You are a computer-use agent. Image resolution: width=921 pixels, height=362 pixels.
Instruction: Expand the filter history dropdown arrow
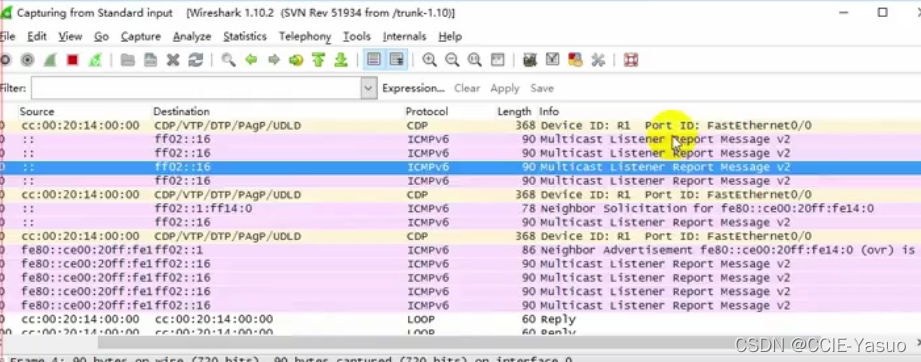[368, 88]
